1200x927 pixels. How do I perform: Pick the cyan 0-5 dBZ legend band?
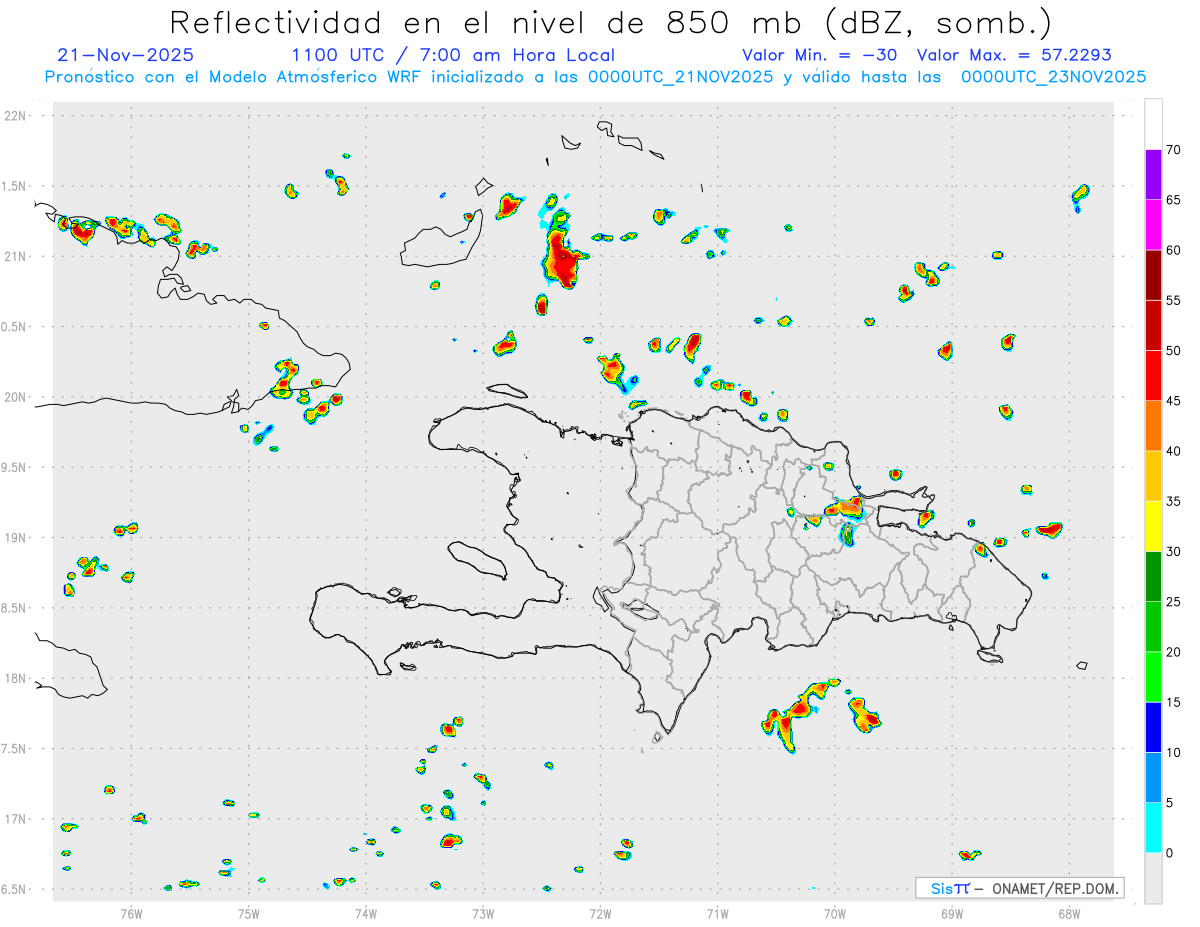(x=1153, y=828)
